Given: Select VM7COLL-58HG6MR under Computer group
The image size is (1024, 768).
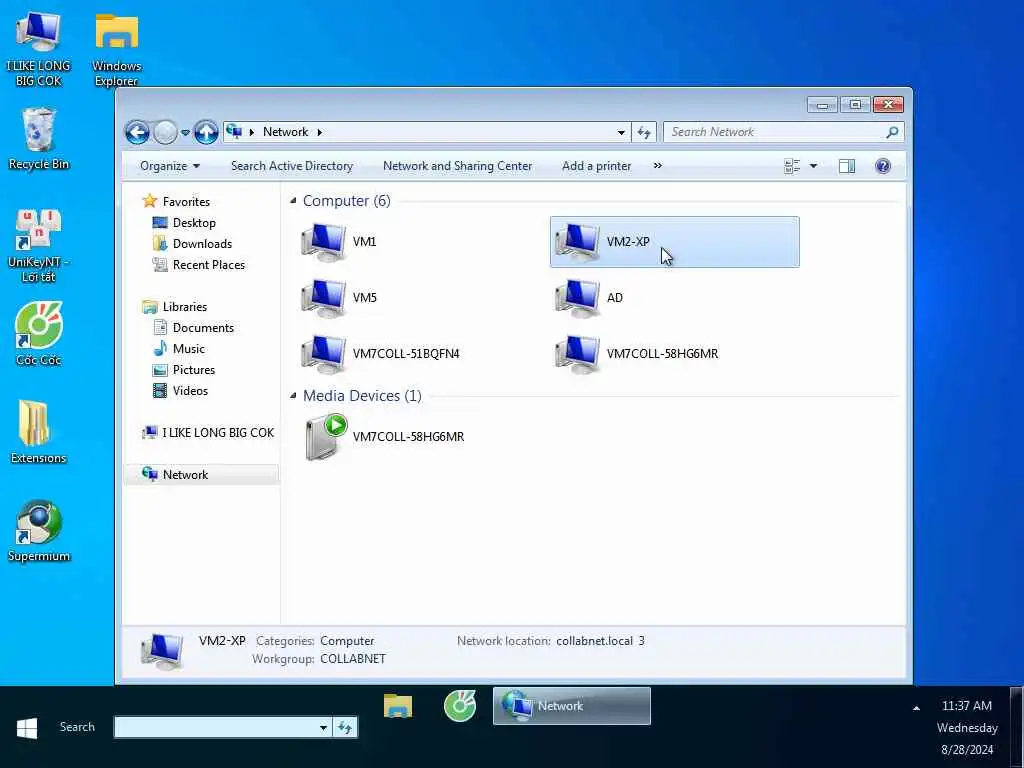Looking at the screenshot, I should coord(636,354).
